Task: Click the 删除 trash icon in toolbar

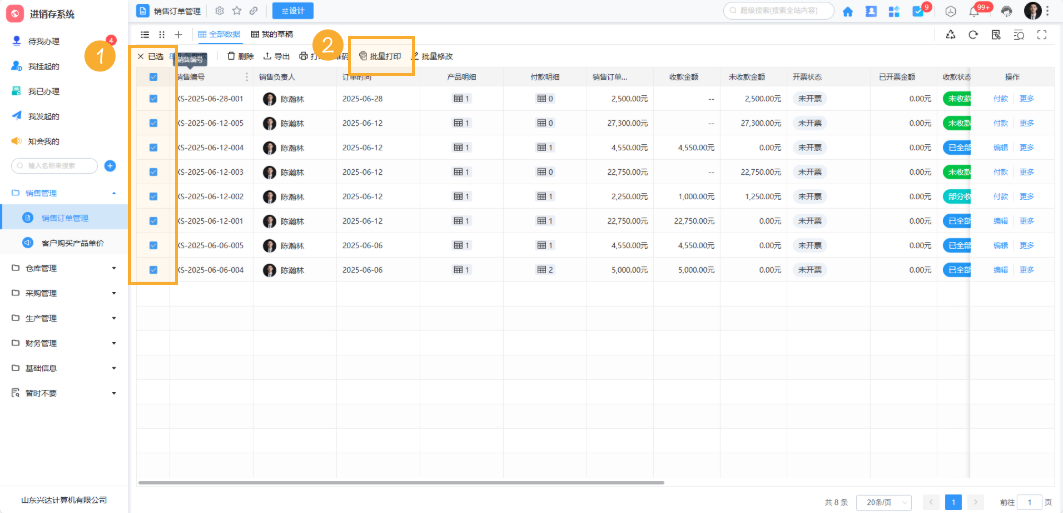Action: [x=231, y=56]
